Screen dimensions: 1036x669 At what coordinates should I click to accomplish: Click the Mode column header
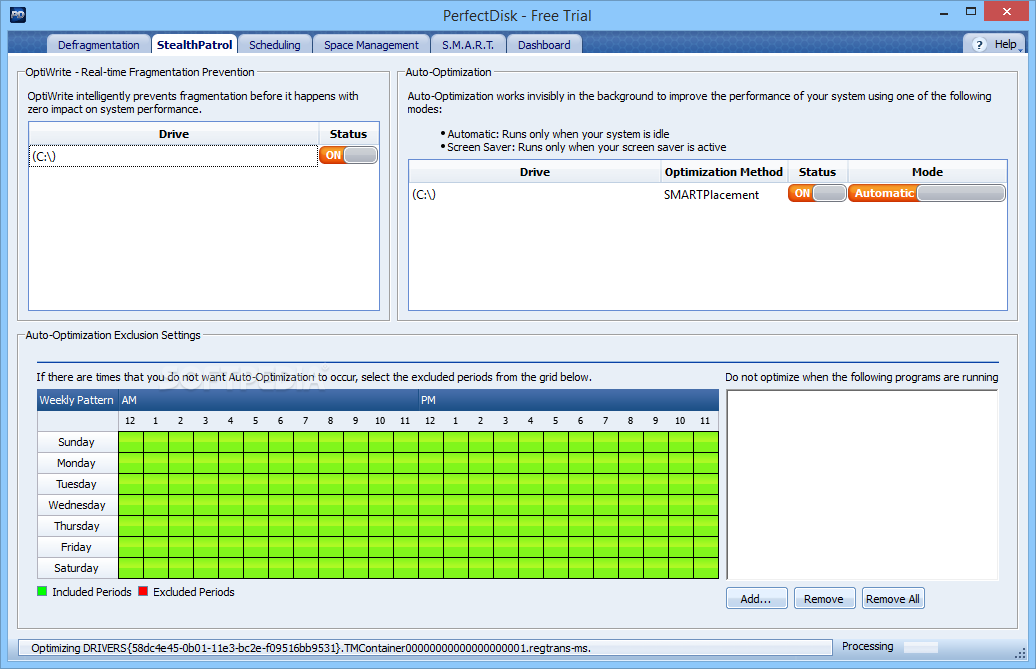927,172
